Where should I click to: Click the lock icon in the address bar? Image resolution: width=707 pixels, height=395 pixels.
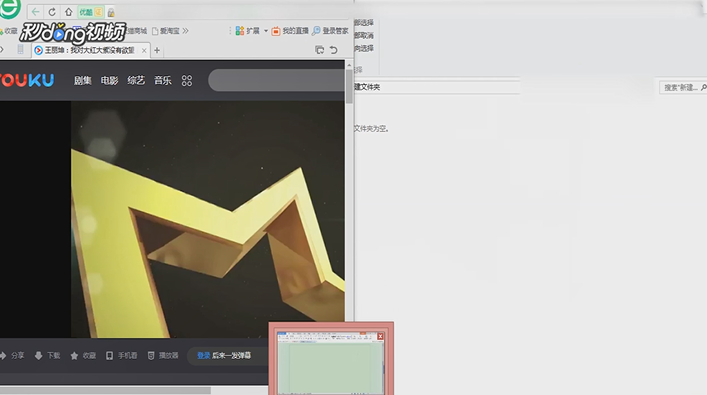click(111, 13)
